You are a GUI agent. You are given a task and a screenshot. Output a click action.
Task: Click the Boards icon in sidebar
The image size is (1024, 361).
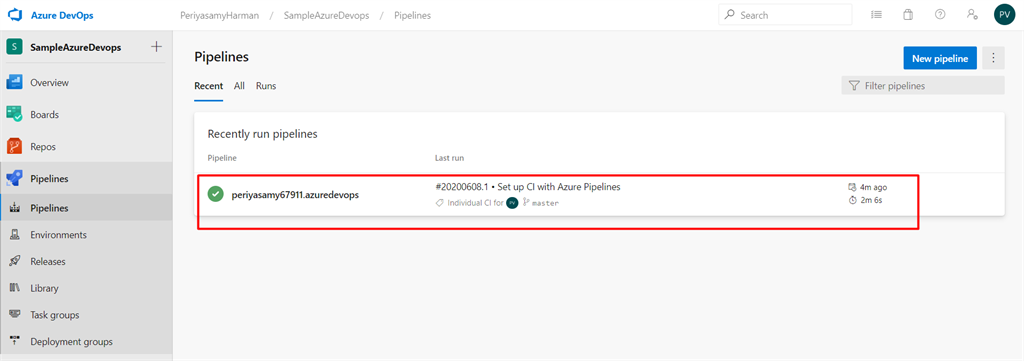pos(14,114)
